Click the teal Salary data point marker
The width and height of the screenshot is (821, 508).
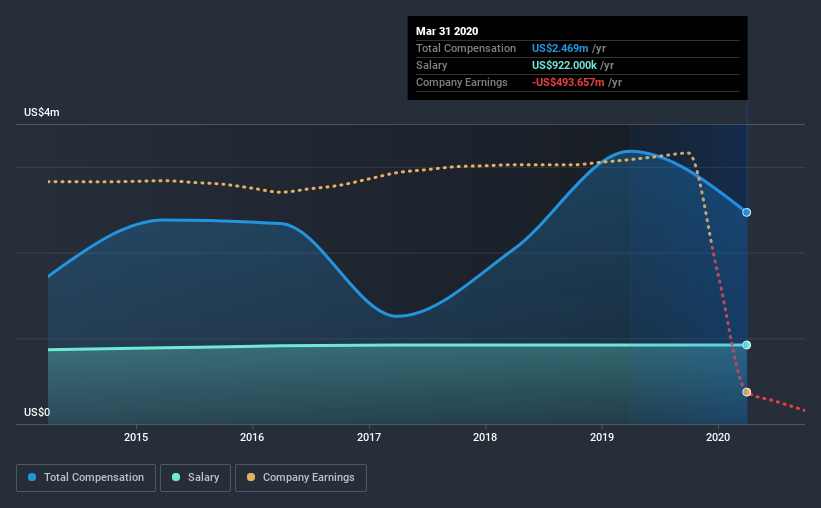tap(747, 345)
